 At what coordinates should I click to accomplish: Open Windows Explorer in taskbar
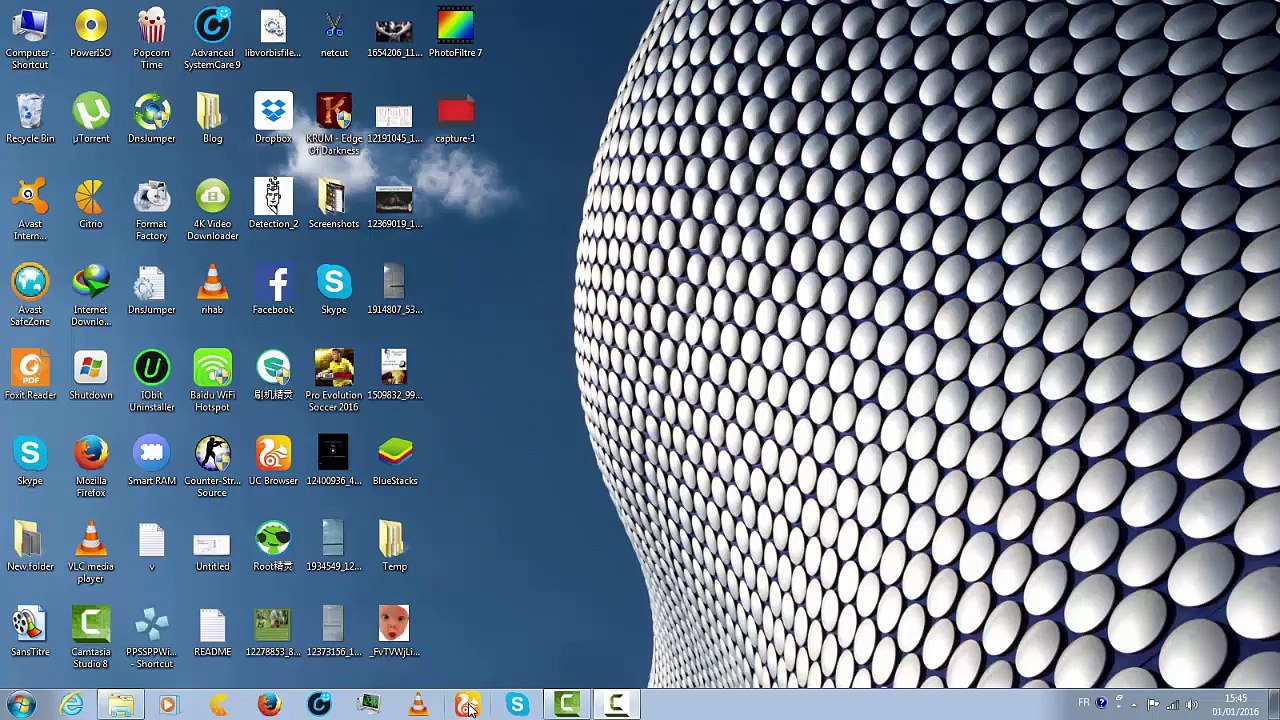120,705
